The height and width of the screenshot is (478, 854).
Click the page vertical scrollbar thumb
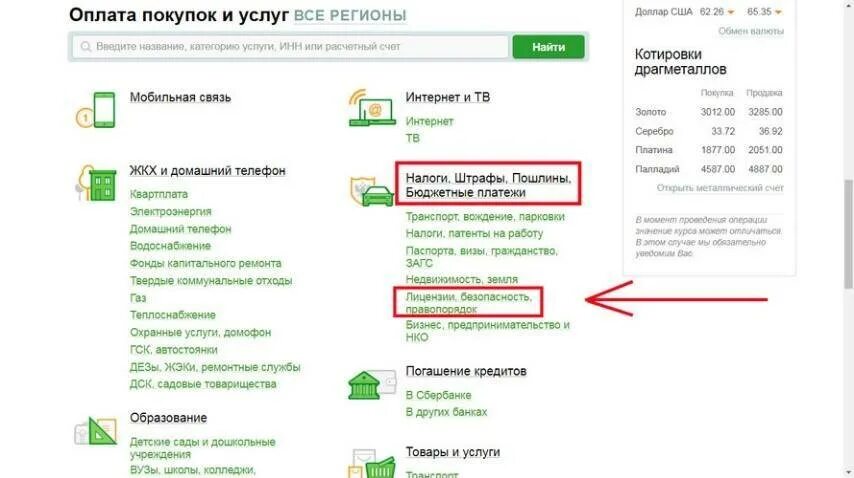pos(848,234)
